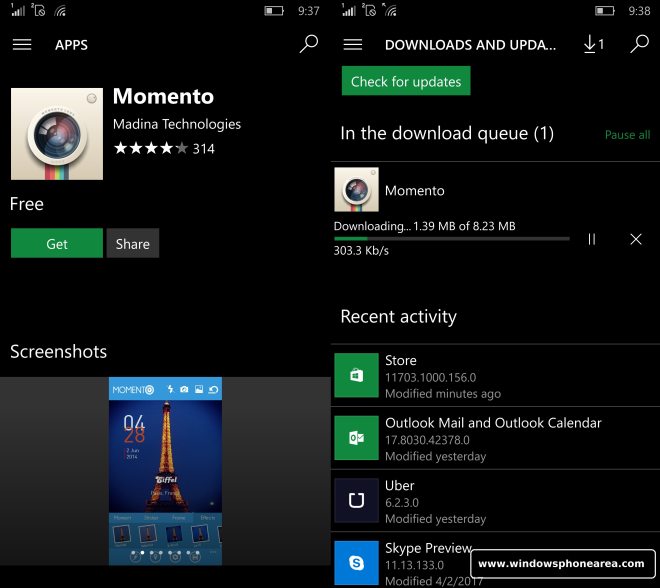Tap the downloads counter arrow icon
The height and width of the screenshot is (588, 660).
[x=594, y=44]
